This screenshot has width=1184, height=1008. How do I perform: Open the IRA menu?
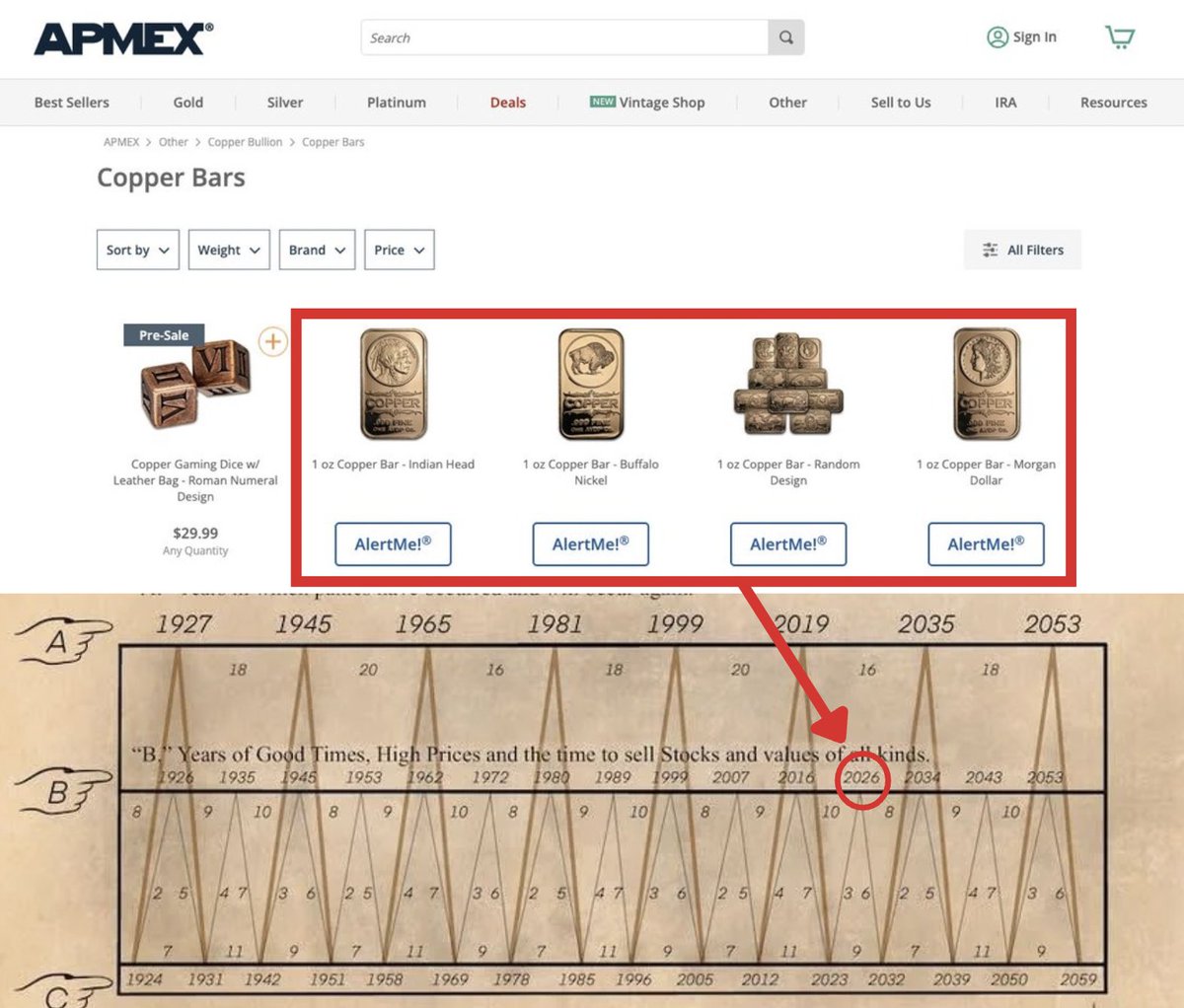(1005, 103)
